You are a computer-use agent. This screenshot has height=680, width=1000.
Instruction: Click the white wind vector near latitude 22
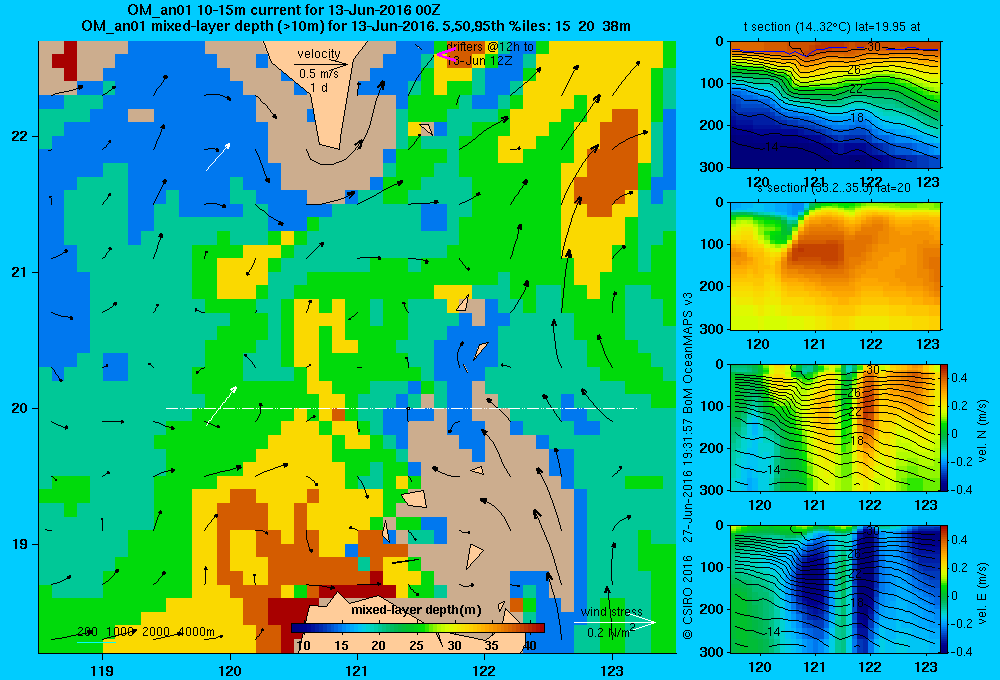coord(217,157)
